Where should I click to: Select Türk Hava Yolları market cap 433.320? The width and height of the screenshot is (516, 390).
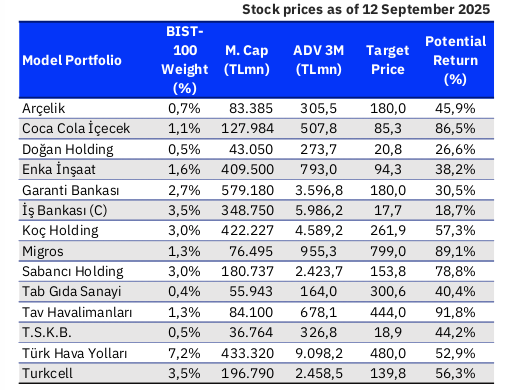247,353
